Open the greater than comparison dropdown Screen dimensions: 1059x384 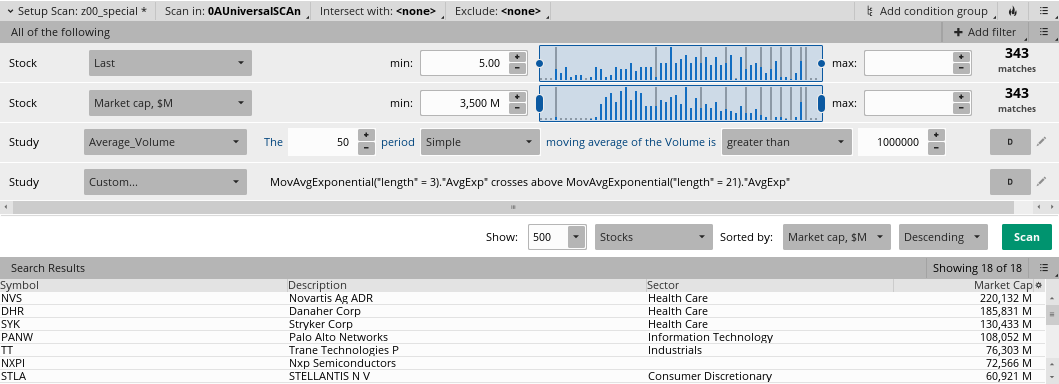(786, 142)
